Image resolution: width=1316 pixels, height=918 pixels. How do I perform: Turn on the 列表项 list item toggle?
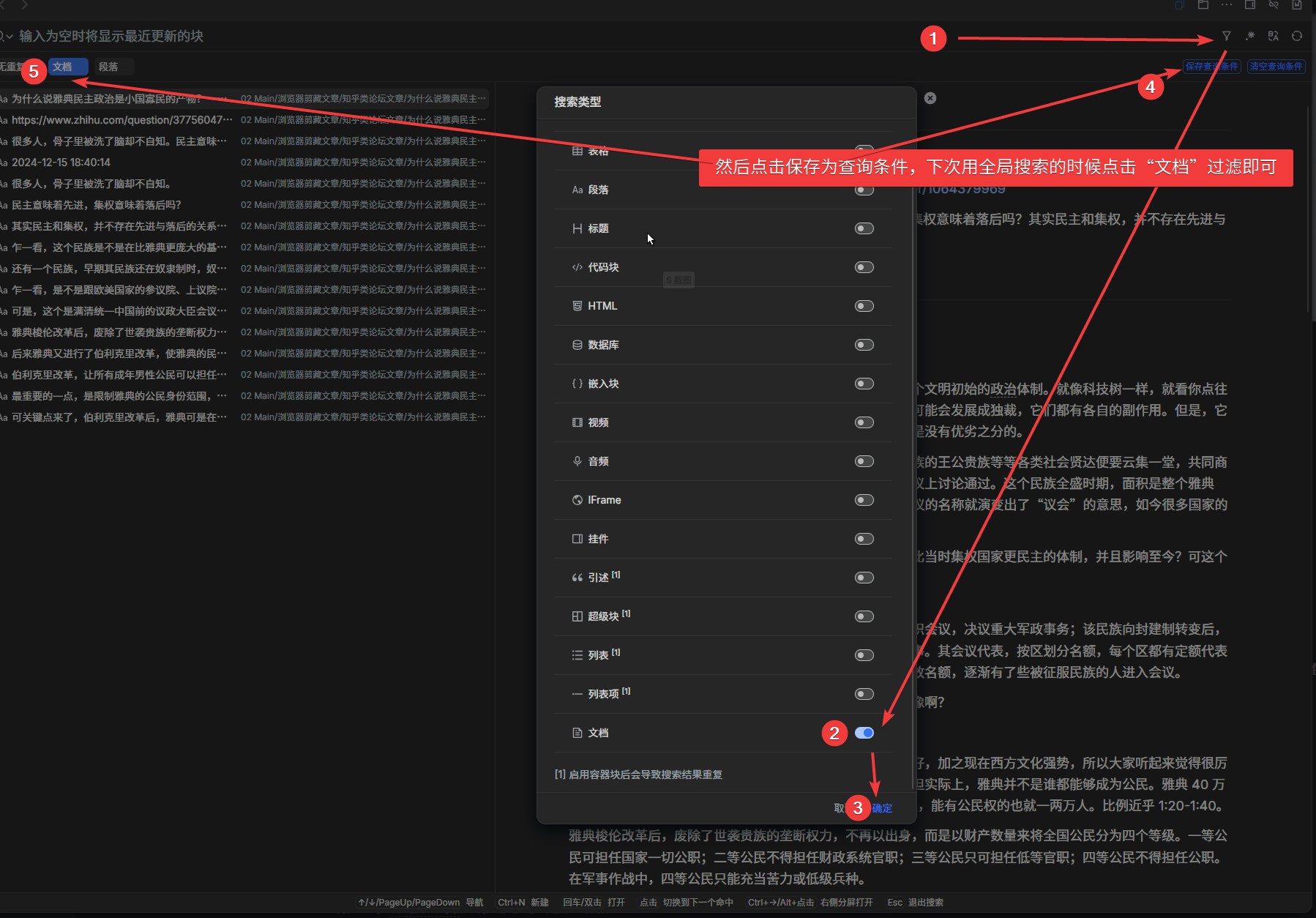point(864,694)
